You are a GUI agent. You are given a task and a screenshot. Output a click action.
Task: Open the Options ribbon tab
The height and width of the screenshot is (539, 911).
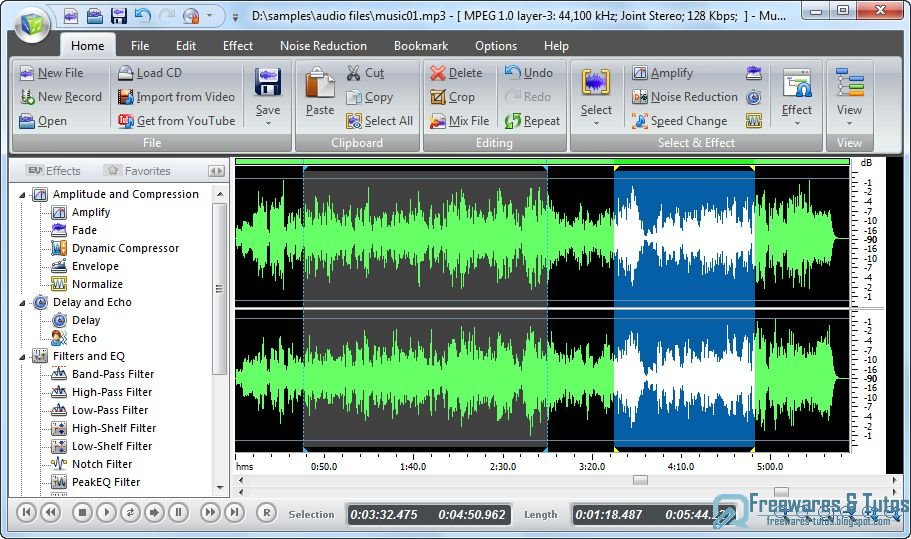click(496, 46)
